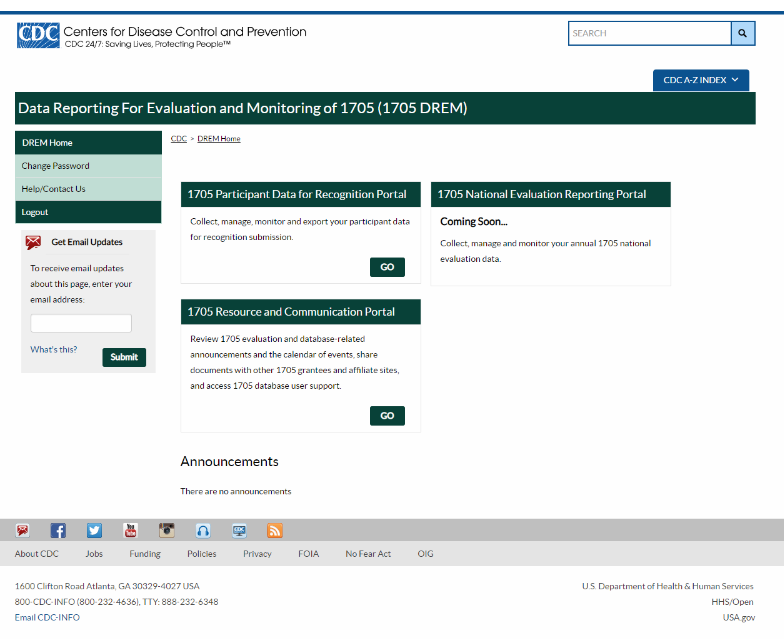Open CDC's Facebook page icon
The image size is (784, 639).
coord(58,530)
